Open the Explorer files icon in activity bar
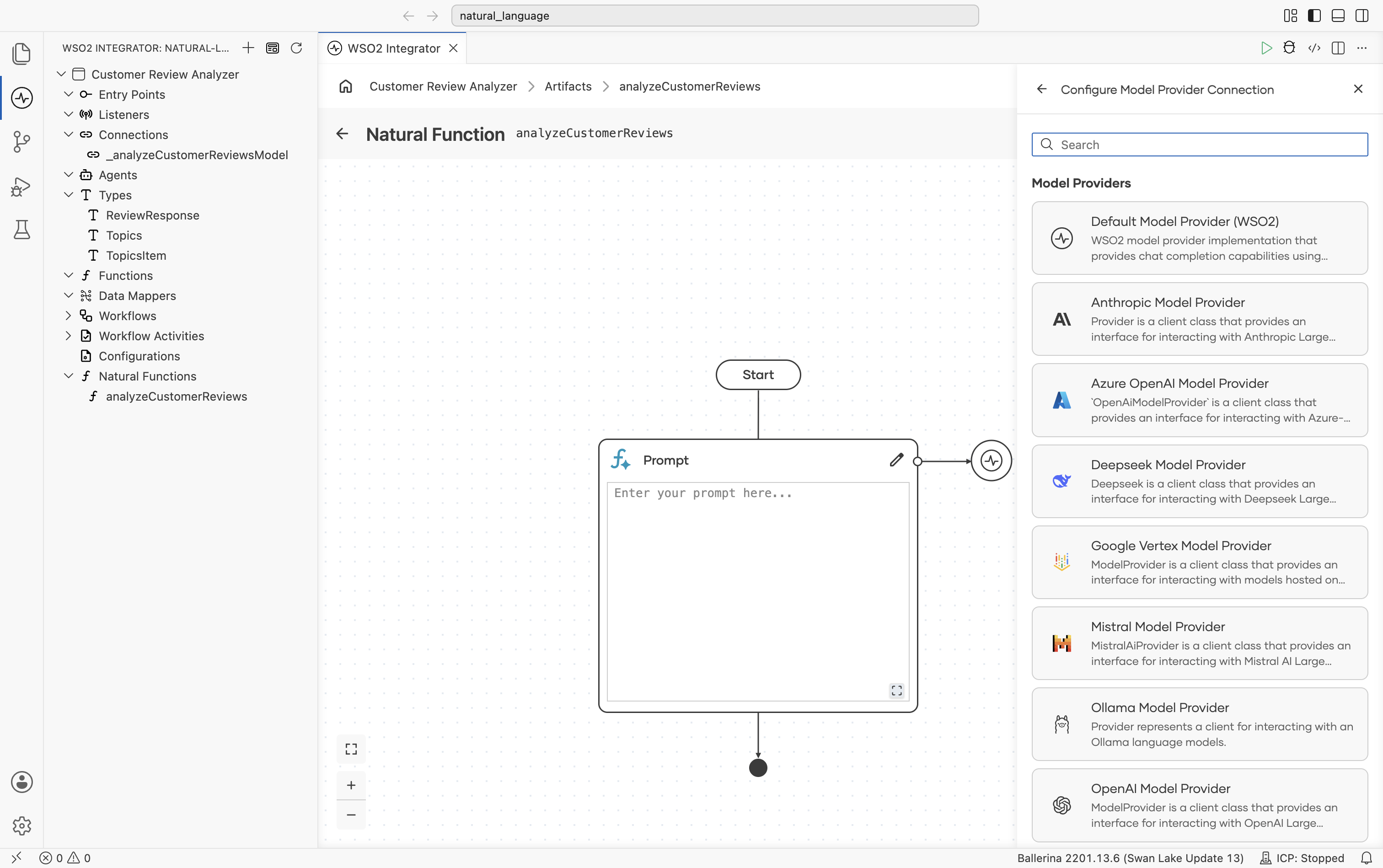This screenshot has height=868, width=1383. (x=21, y=54)
